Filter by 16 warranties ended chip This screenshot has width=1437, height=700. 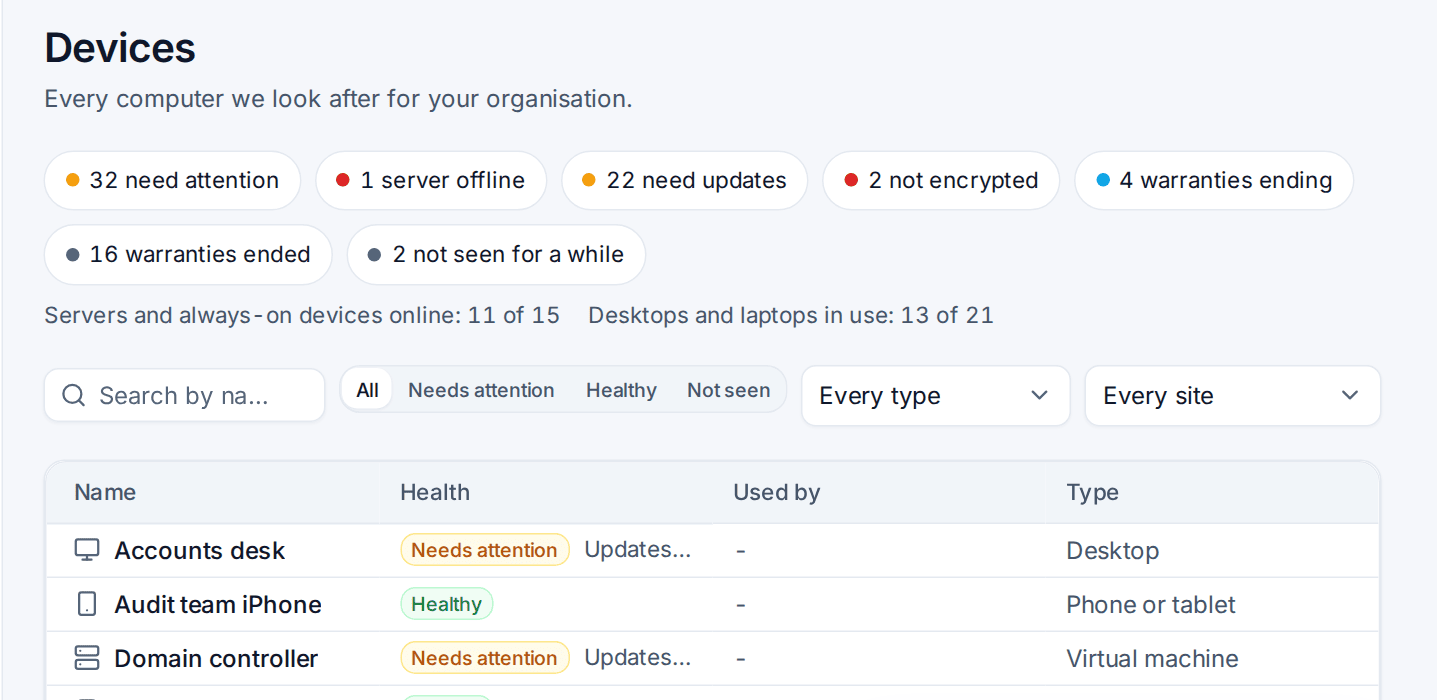point(188,254)
